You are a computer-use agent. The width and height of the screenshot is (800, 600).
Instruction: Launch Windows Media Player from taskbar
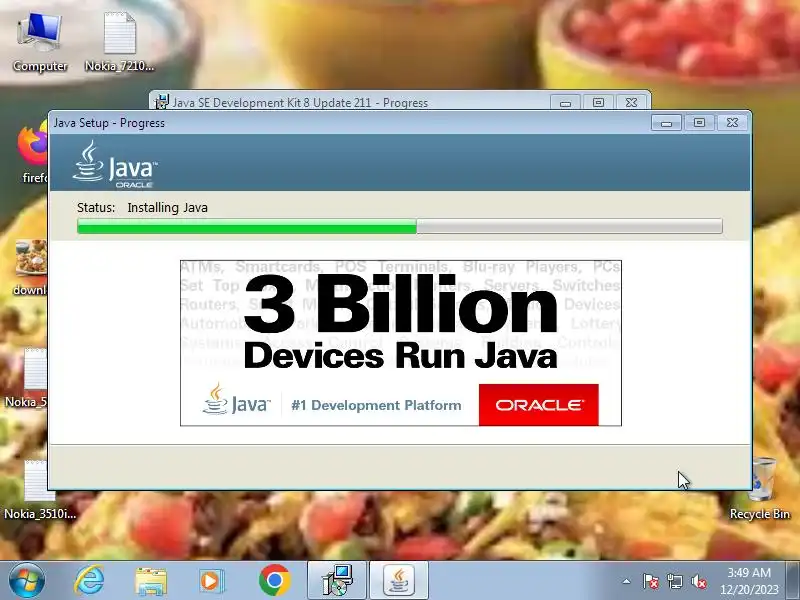pos(211,581)
